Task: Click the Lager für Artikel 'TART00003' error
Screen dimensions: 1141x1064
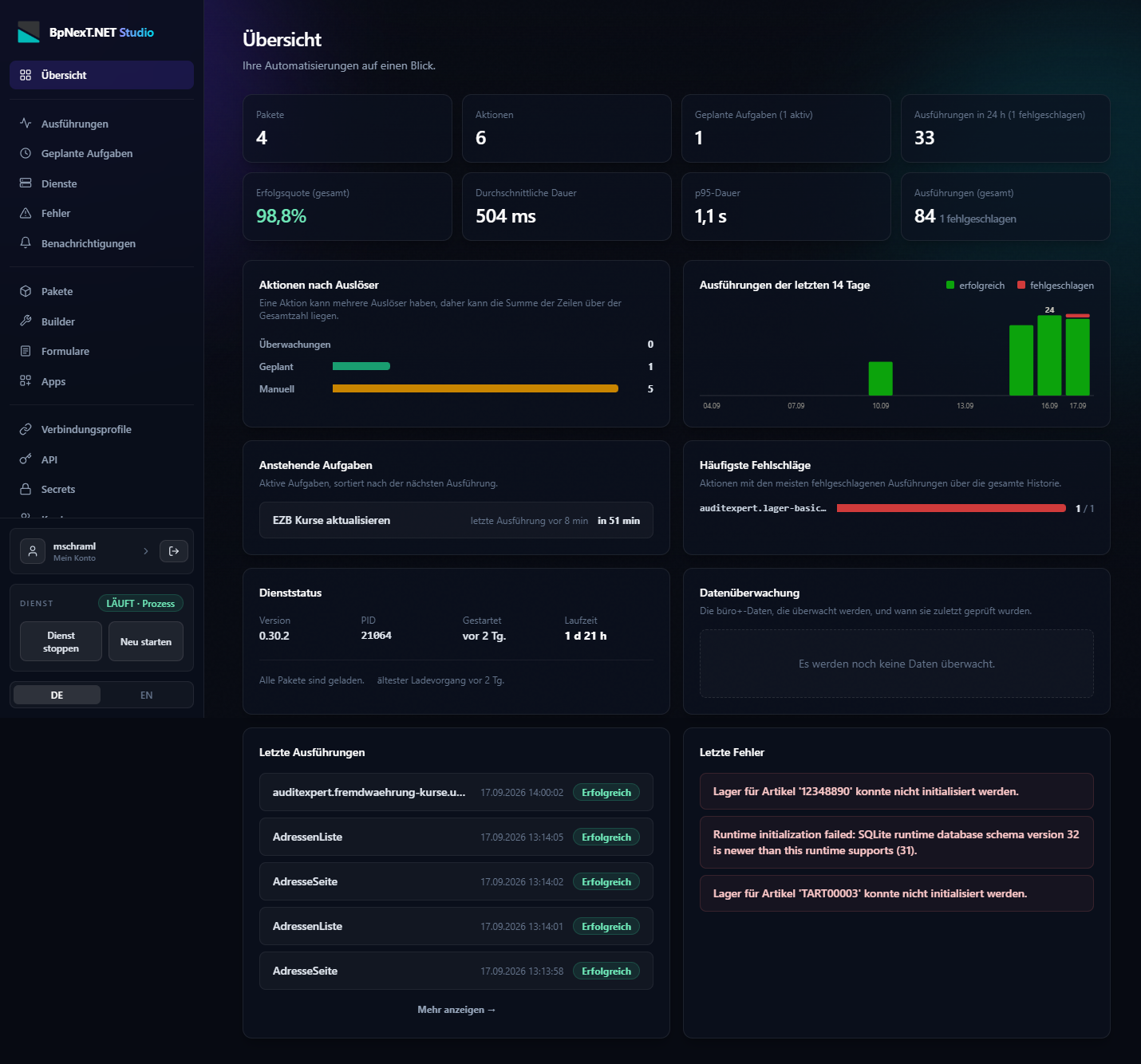Action: click(897, 893)
